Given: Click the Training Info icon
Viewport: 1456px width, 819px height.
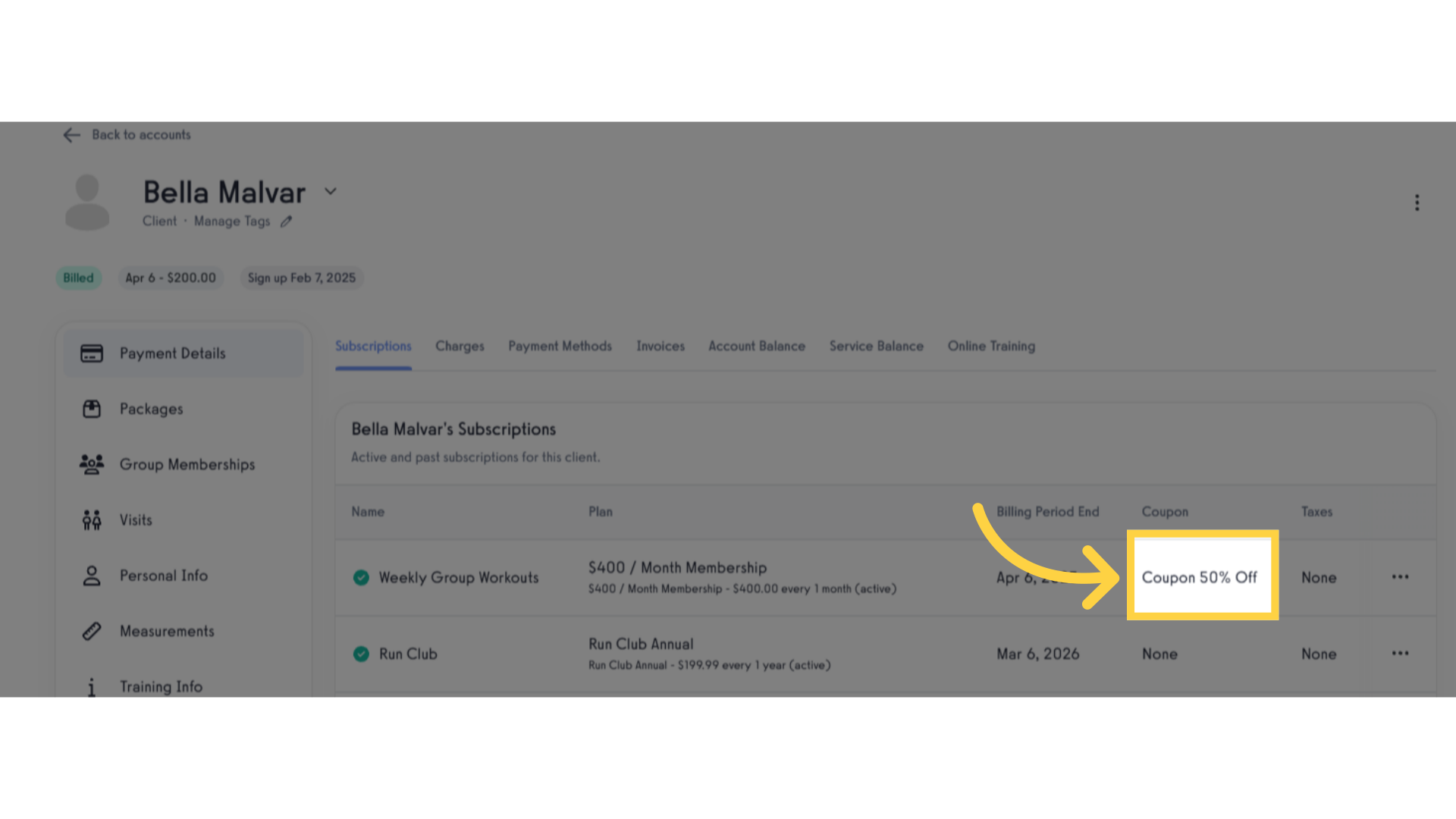Looking at the screenshot, I should click(x=92, y=686).
